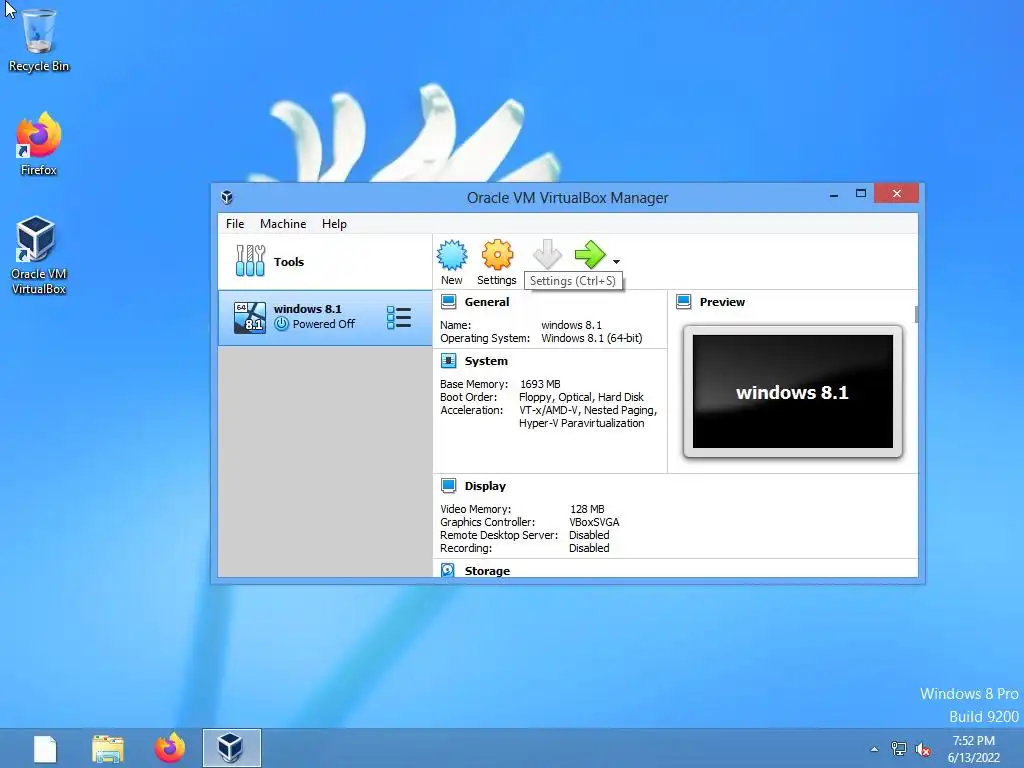Click the details pane vertical scrollbar
Viewport: 1024px width, 768px height.
[x=916, y=314]
